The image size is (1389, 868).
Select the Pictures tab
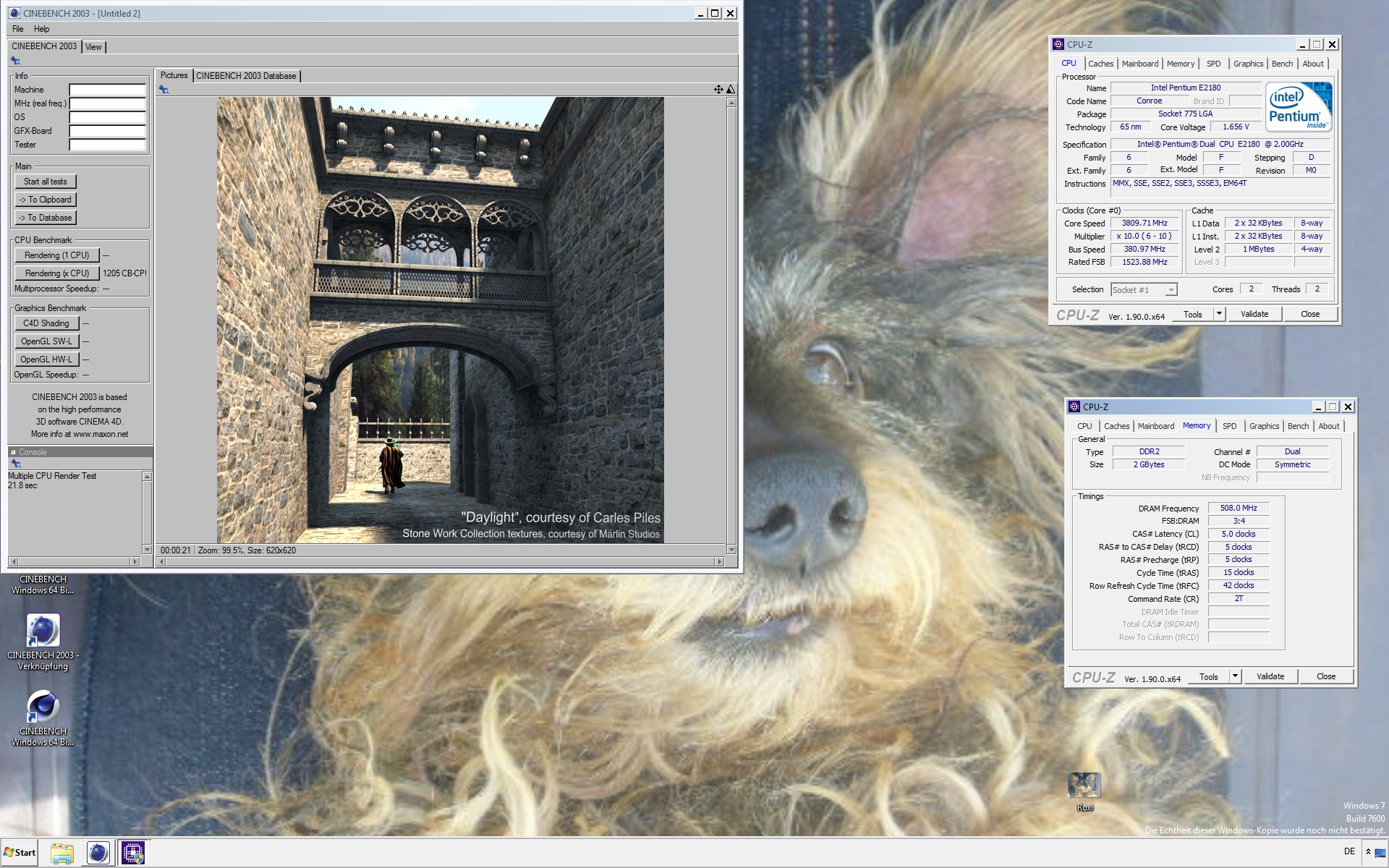[x=174, y=75]
